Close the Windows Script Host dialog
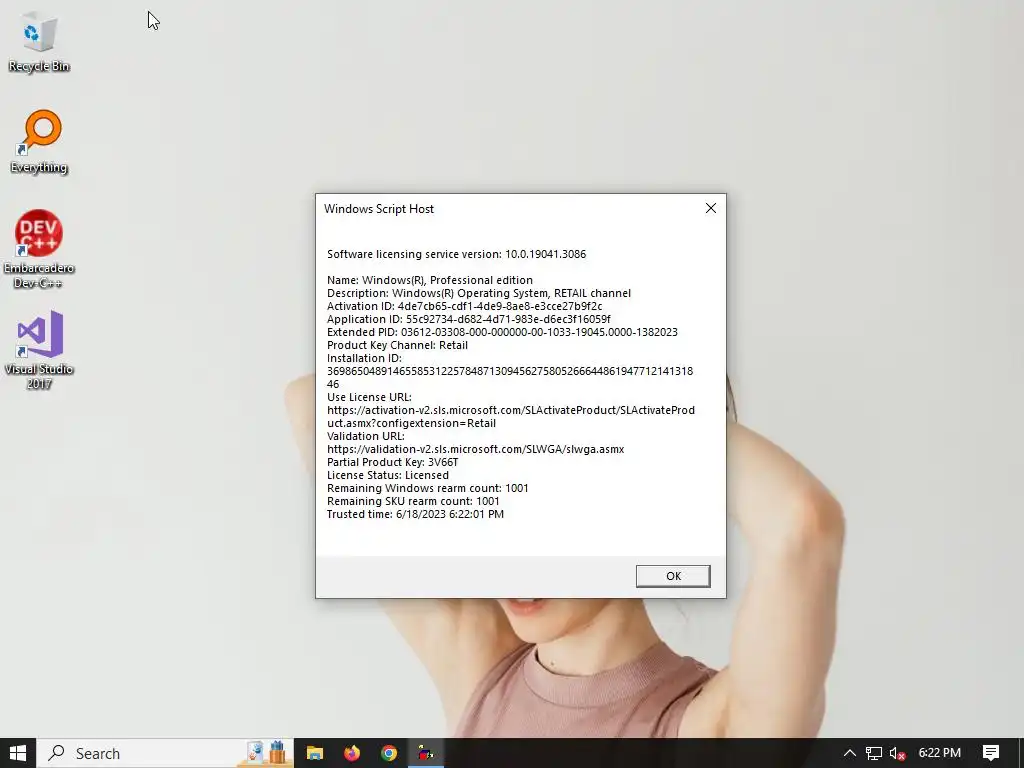The width and height of the screenshot is (1024, 768). pos(711,208)
